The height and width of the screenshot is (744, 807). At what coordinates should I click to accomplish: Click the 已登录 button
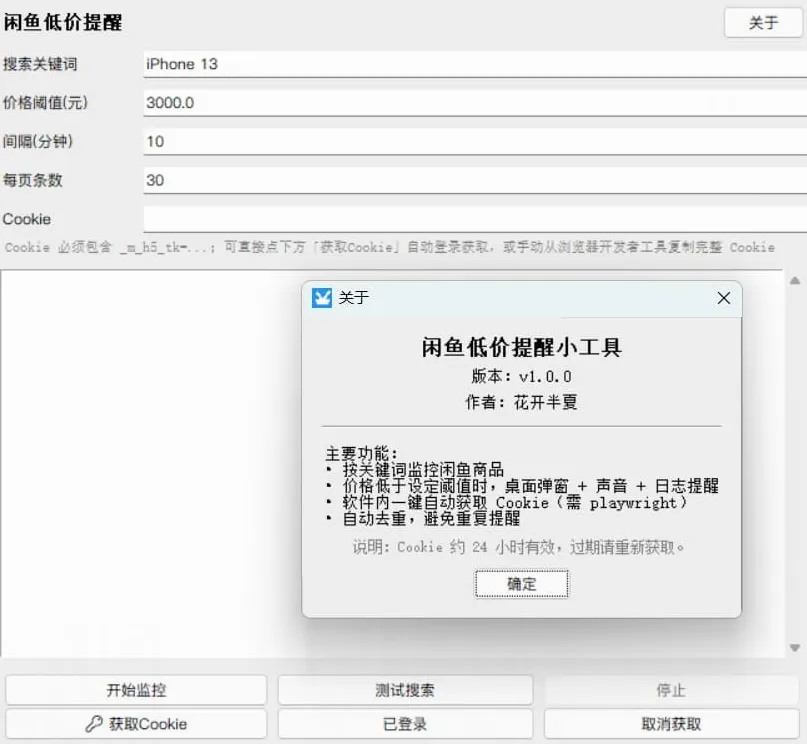405,724
